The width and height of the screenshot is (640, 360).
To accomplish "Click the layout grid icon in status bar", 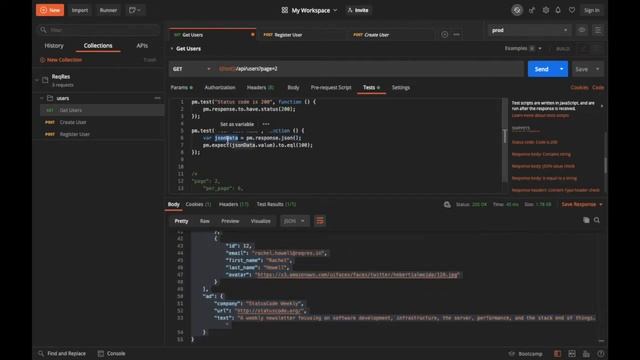I will click(x=572, y=354).
